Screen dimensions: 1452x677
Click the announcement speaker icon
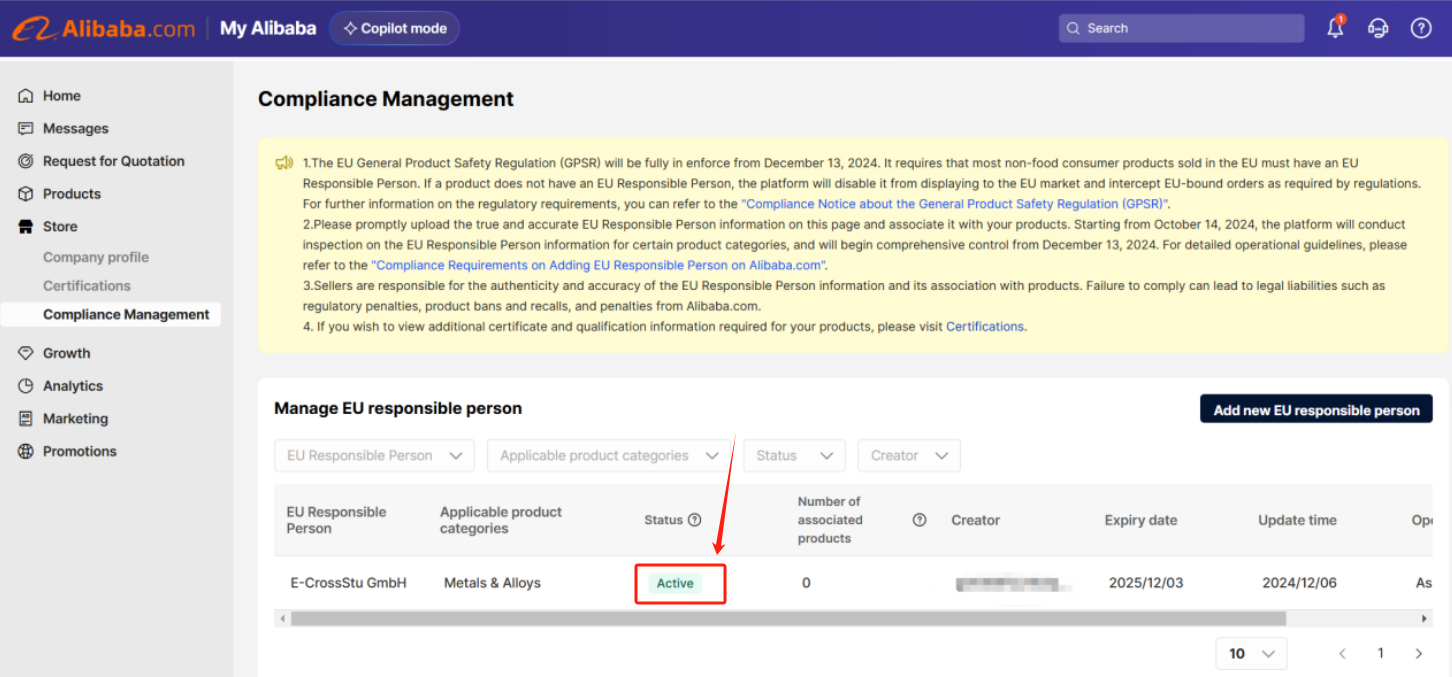tap(284, 163)
